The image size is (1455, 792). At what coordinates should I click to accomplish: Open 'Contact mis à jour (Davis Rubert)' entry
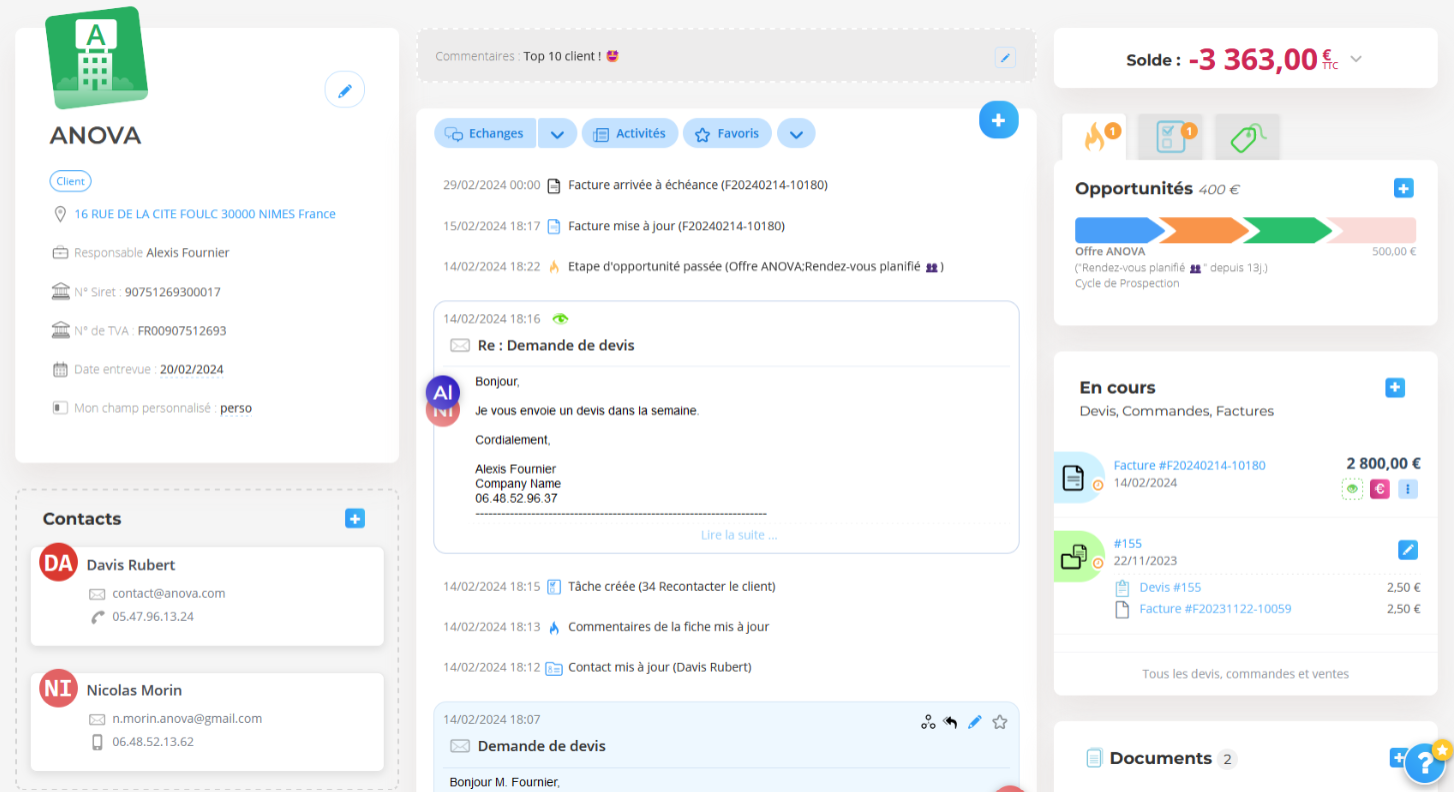(660, 667)
